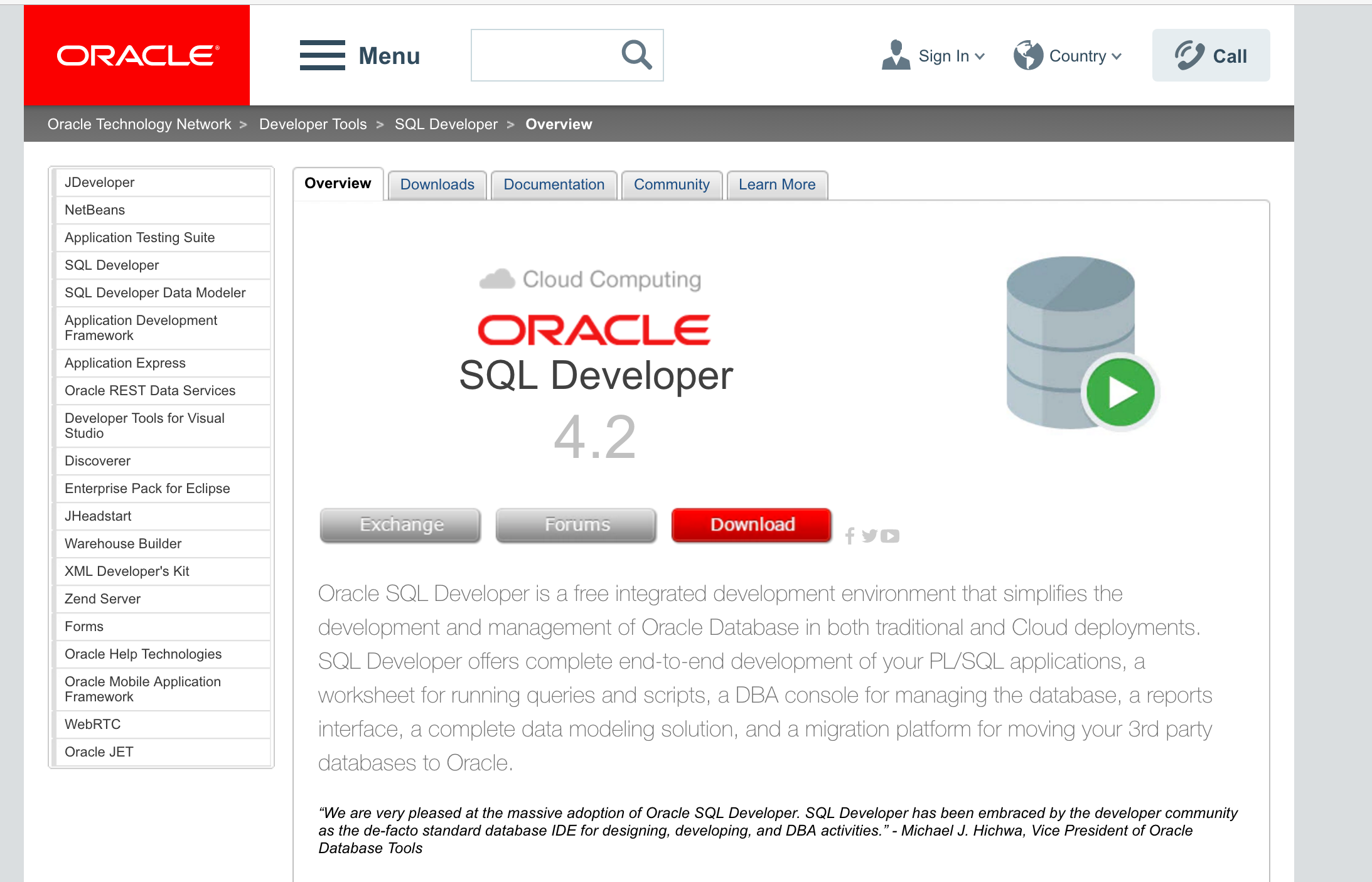This screenshot has height=882, width=1372.
Task: Play the SQL Developer overview video
Action: click(x=1119, y=392)
